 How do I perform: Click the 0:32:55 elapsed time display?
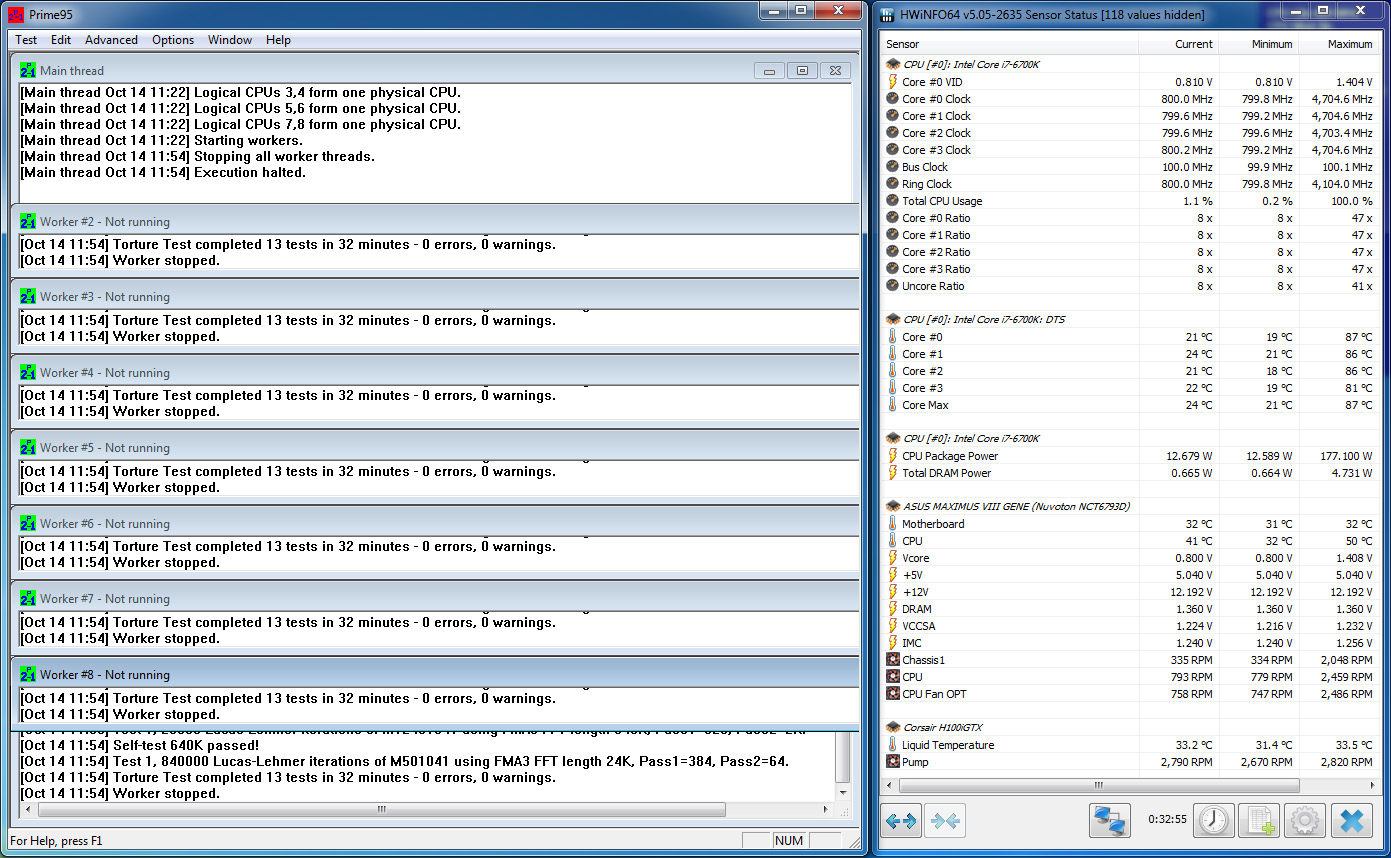click(x=1167, y=820)
